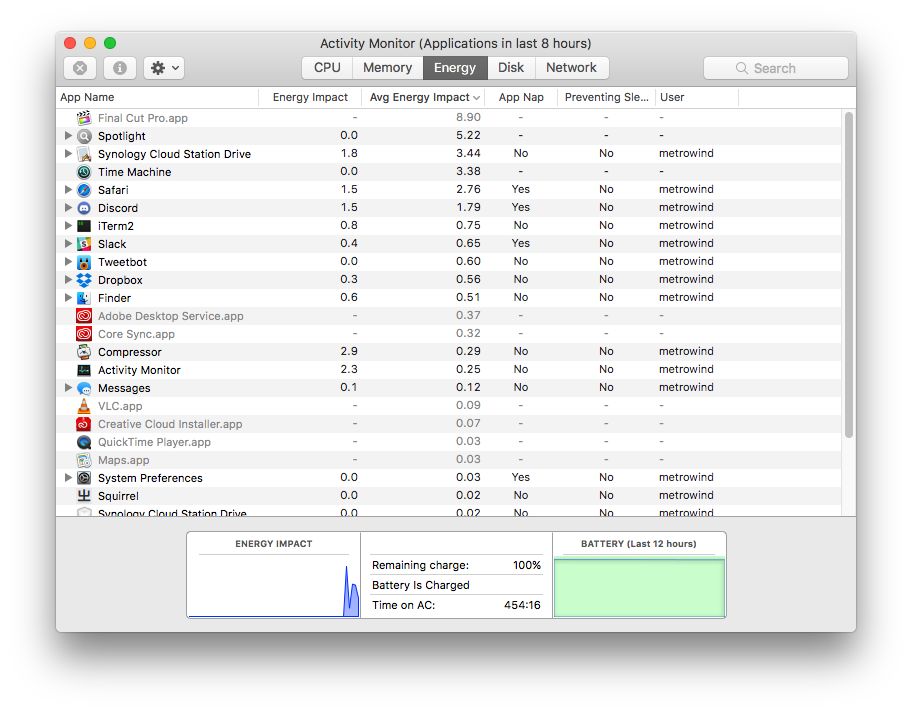
Task: Select the VLC cone icon
Action: click(x=84, y=406)
